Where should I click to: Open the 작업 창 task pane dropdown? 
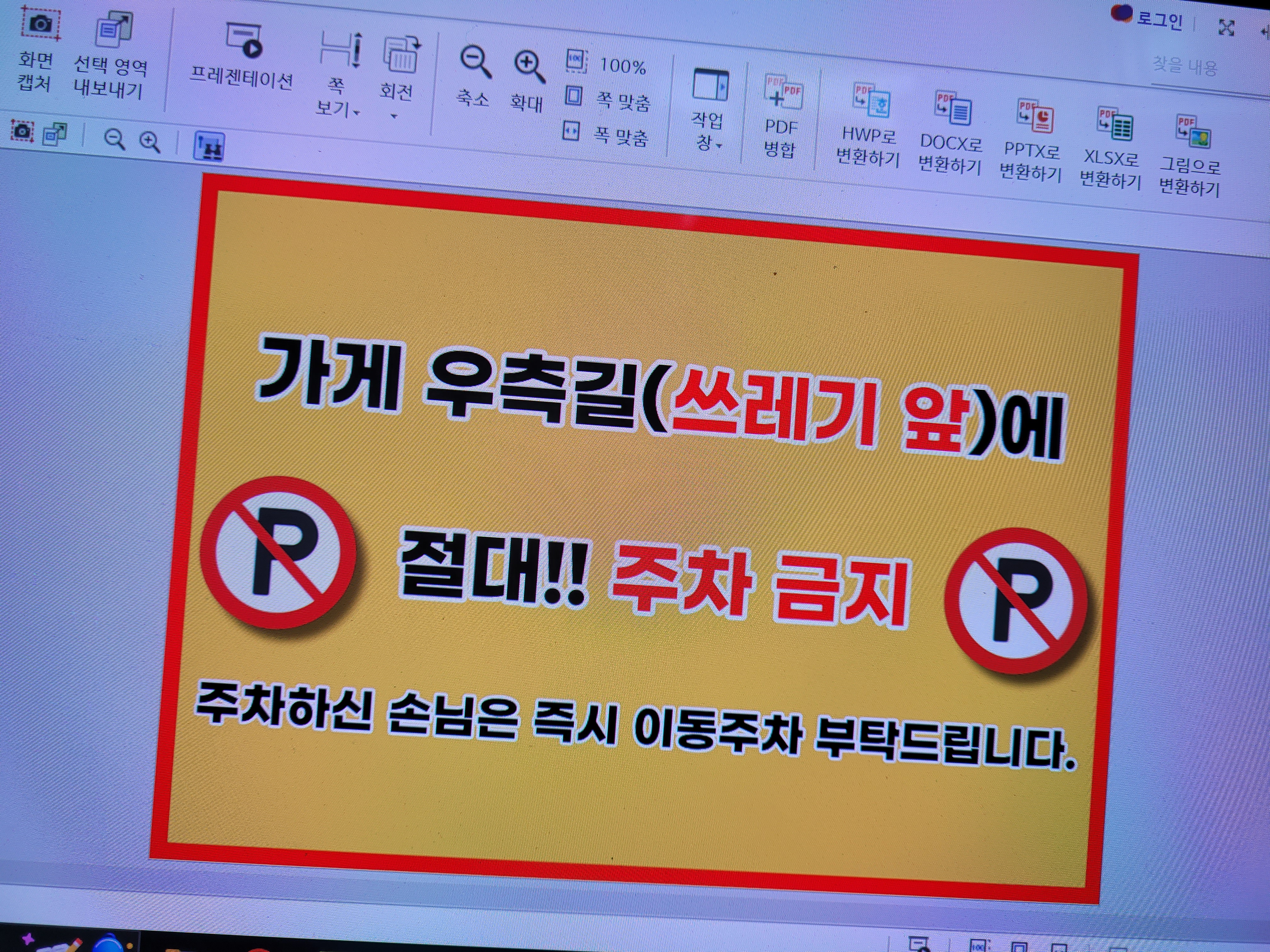pyautogui.click(x=708, y=110)
